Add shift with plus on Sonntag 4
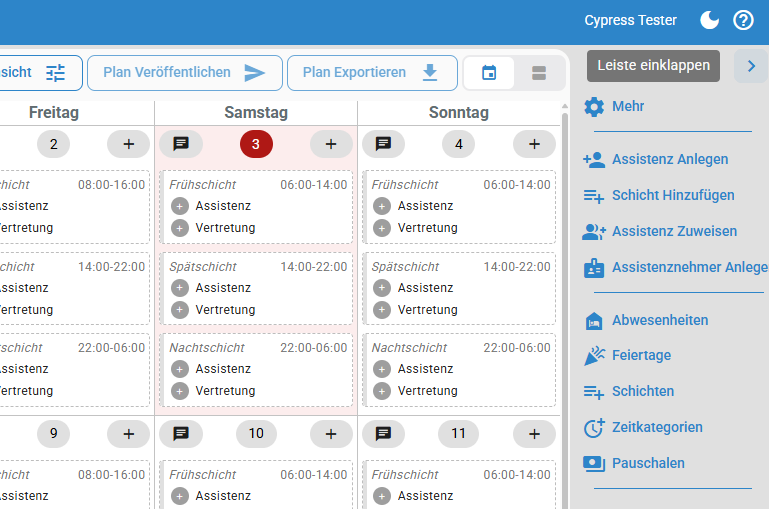 [534, 144]
